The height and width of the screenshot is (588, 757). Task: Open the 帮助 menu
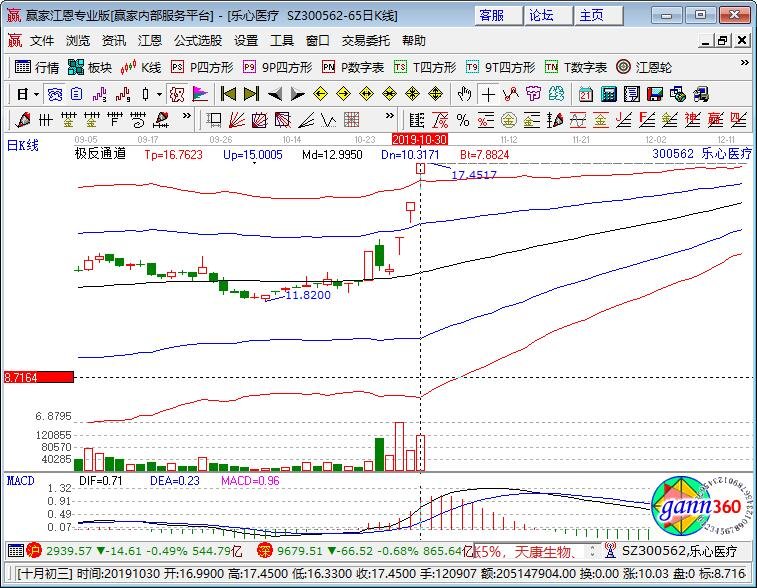414,41
